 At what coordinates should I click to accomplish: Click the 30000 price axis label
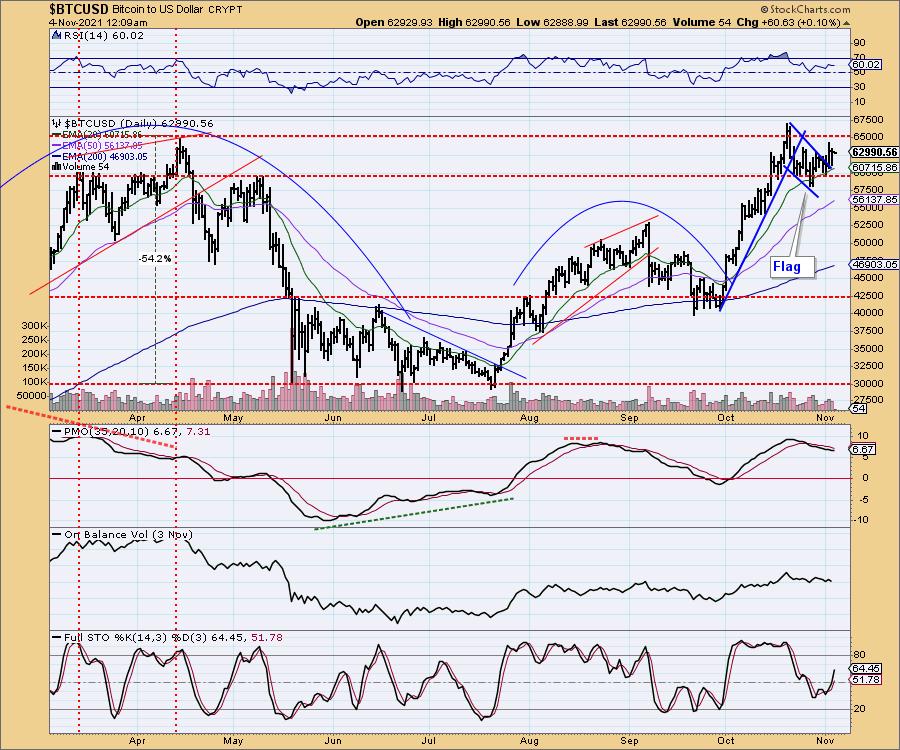(x=868, y=383)
